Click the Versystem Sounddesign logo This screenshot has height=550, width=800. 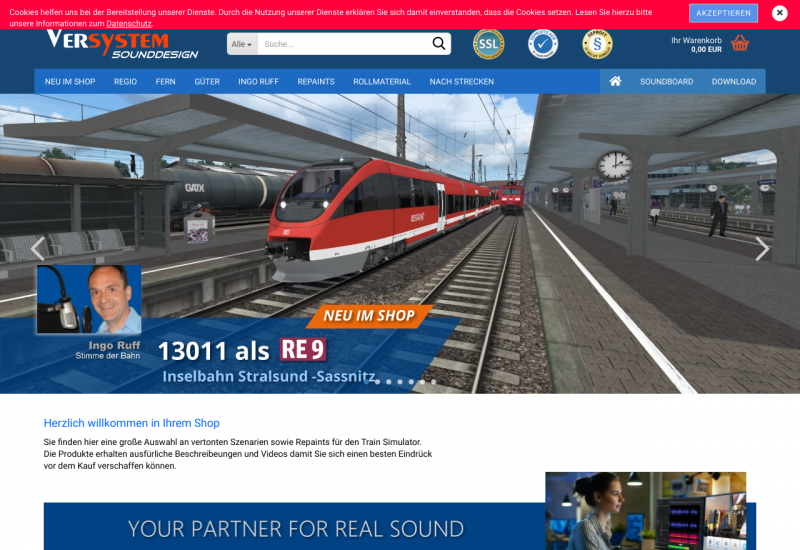[x=122, y=44]
